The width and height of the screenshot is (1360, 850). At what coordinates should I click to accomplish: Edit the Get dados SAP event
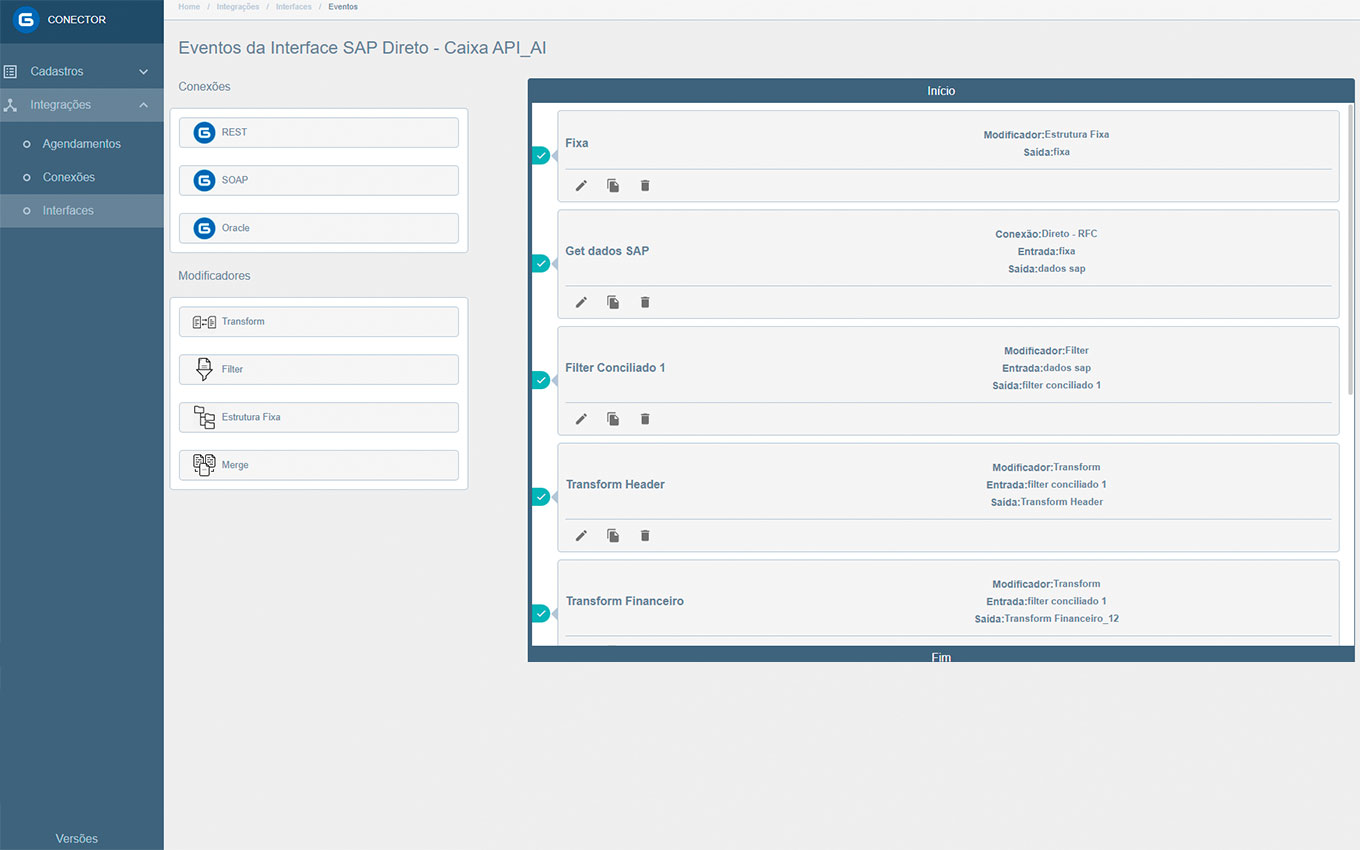pos(581,302)
